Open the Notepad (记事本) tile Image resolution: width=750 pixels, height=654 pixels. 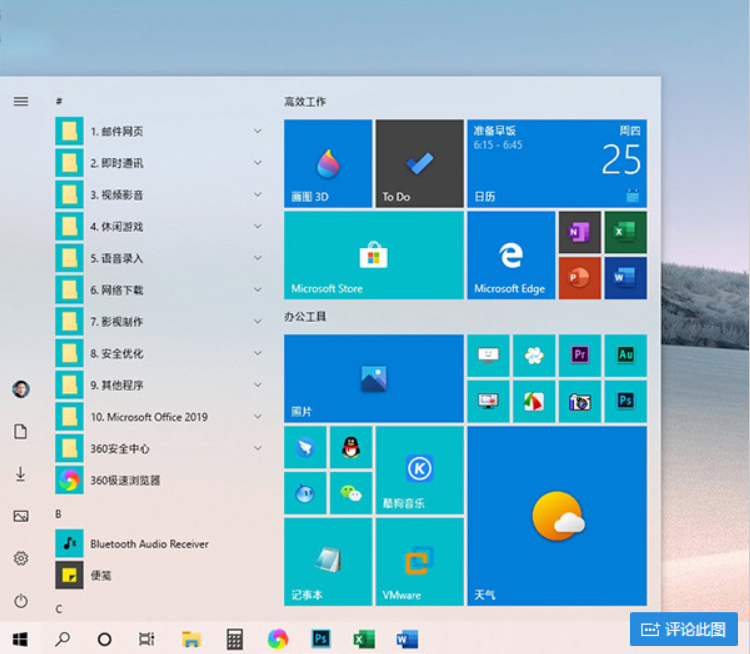328,562
